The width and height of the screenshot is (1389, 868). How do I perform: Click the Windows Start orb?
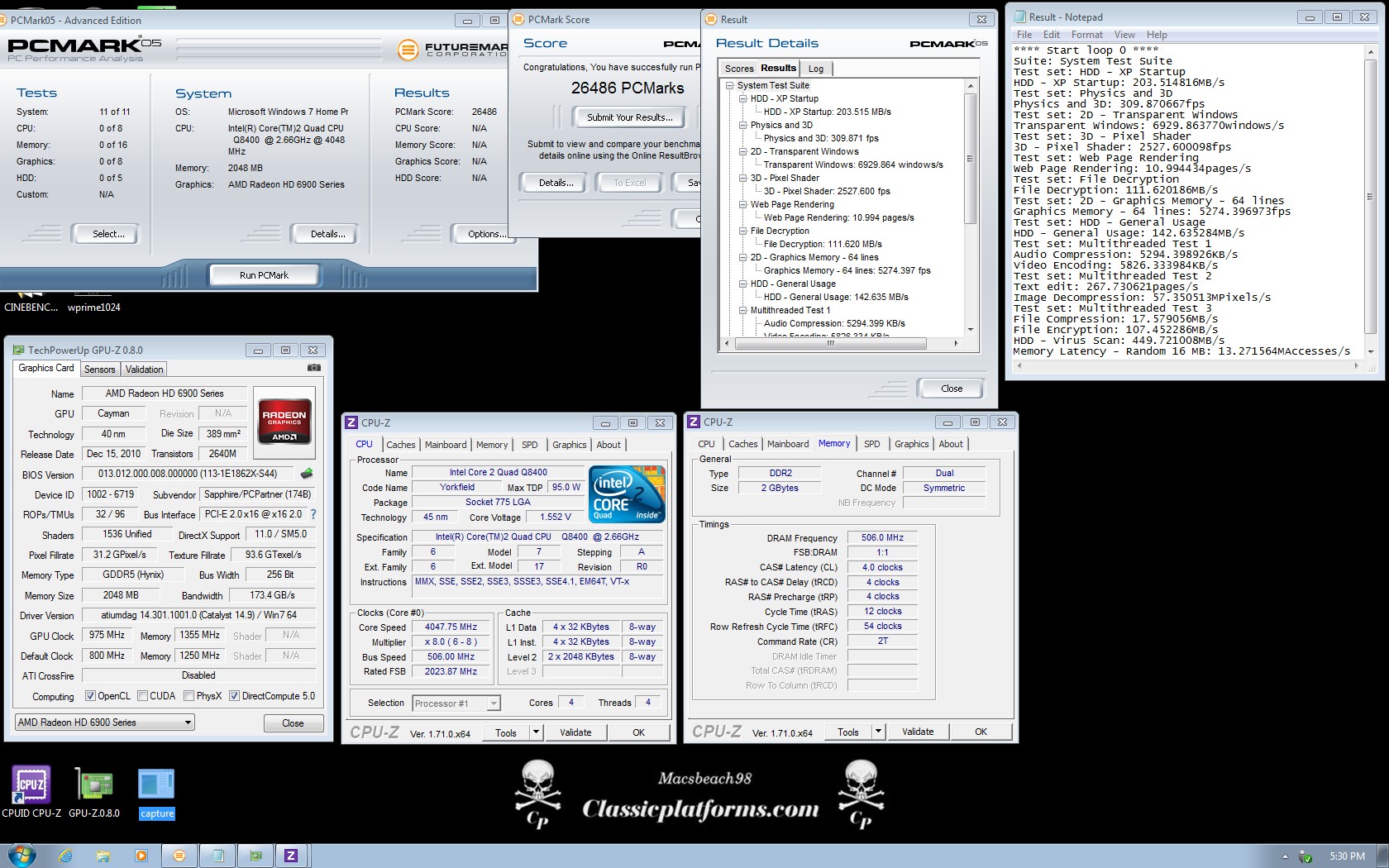[22, 856]
